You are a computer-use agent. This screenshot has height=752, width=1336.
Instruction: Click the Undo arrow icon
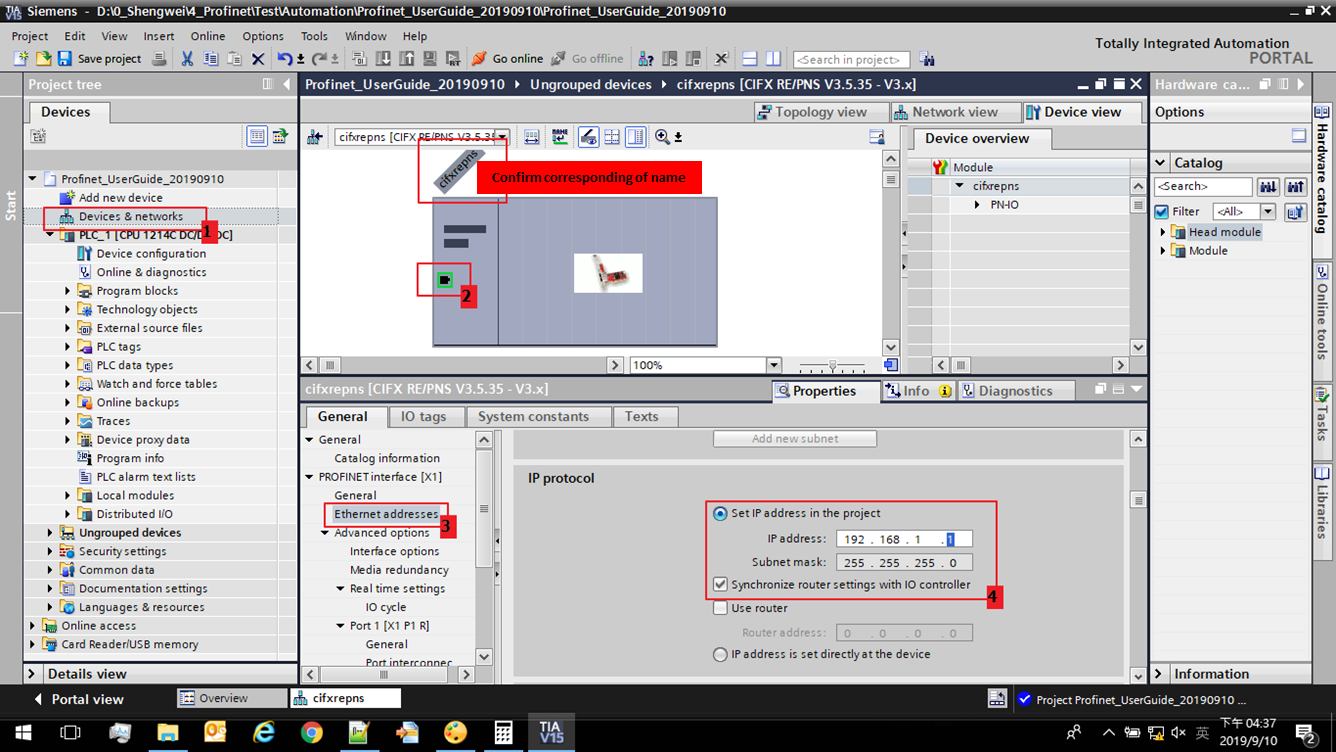(x=285, y=59)
